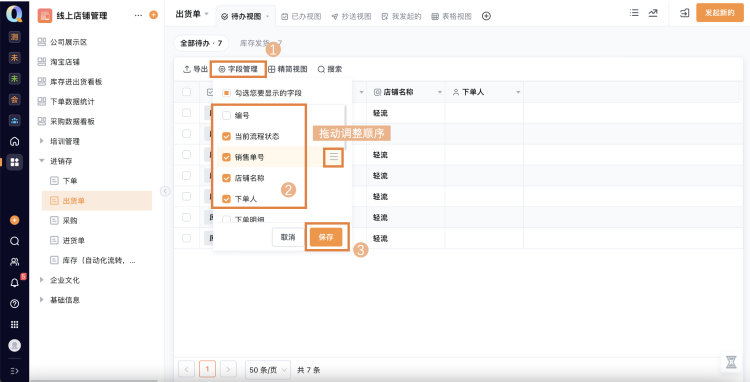
Task: Open the green 未 workspace icon
Action: pos(15,79)
